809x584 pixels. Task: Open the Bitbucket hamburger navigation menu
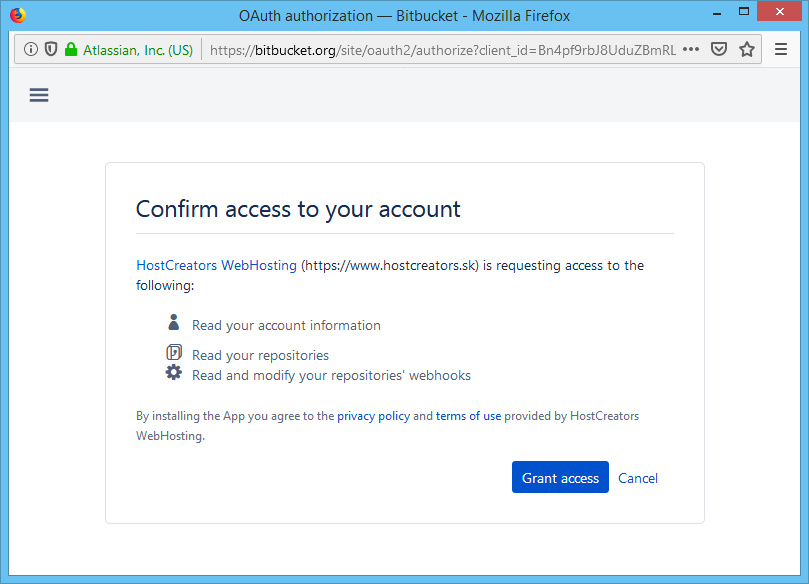(x=39, y=95)
